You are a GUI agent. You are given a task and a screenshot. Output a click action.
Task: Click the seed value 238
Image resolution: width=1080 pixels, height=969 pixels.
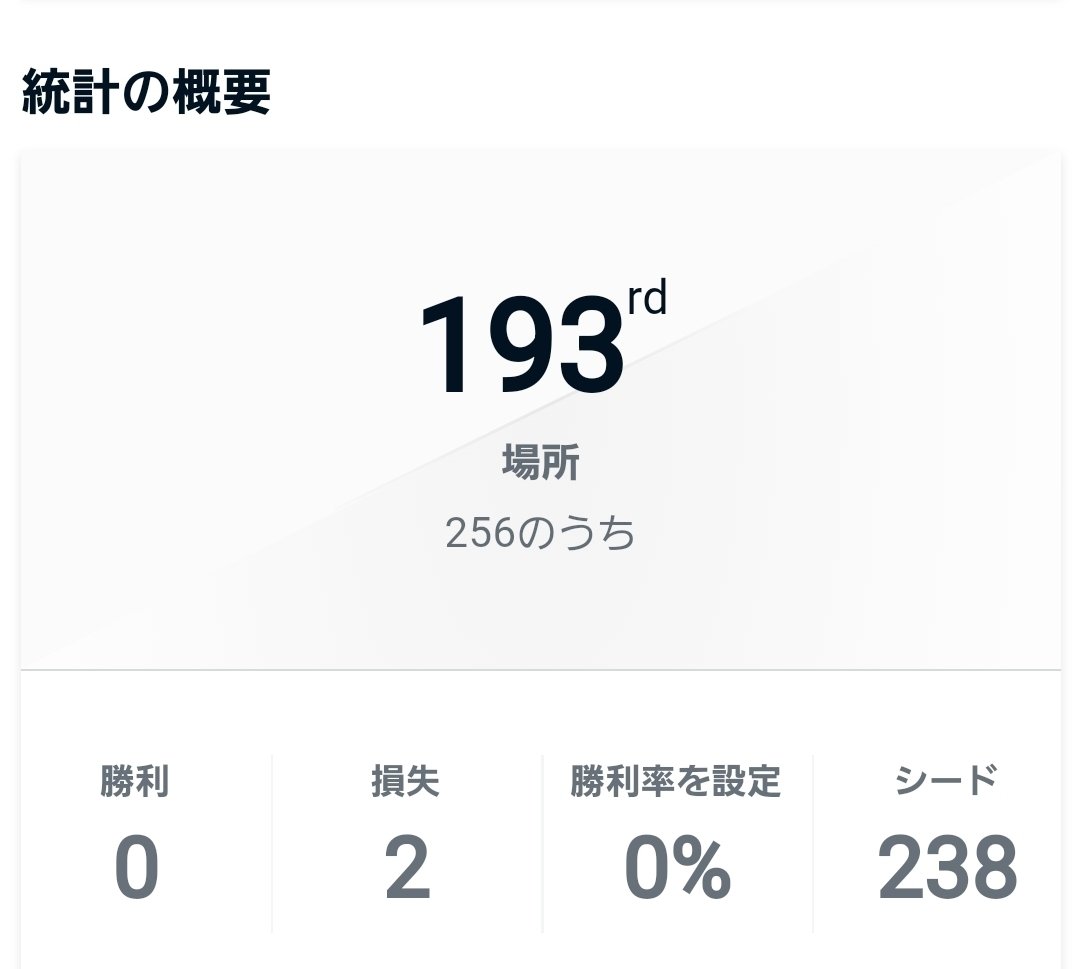947,868
